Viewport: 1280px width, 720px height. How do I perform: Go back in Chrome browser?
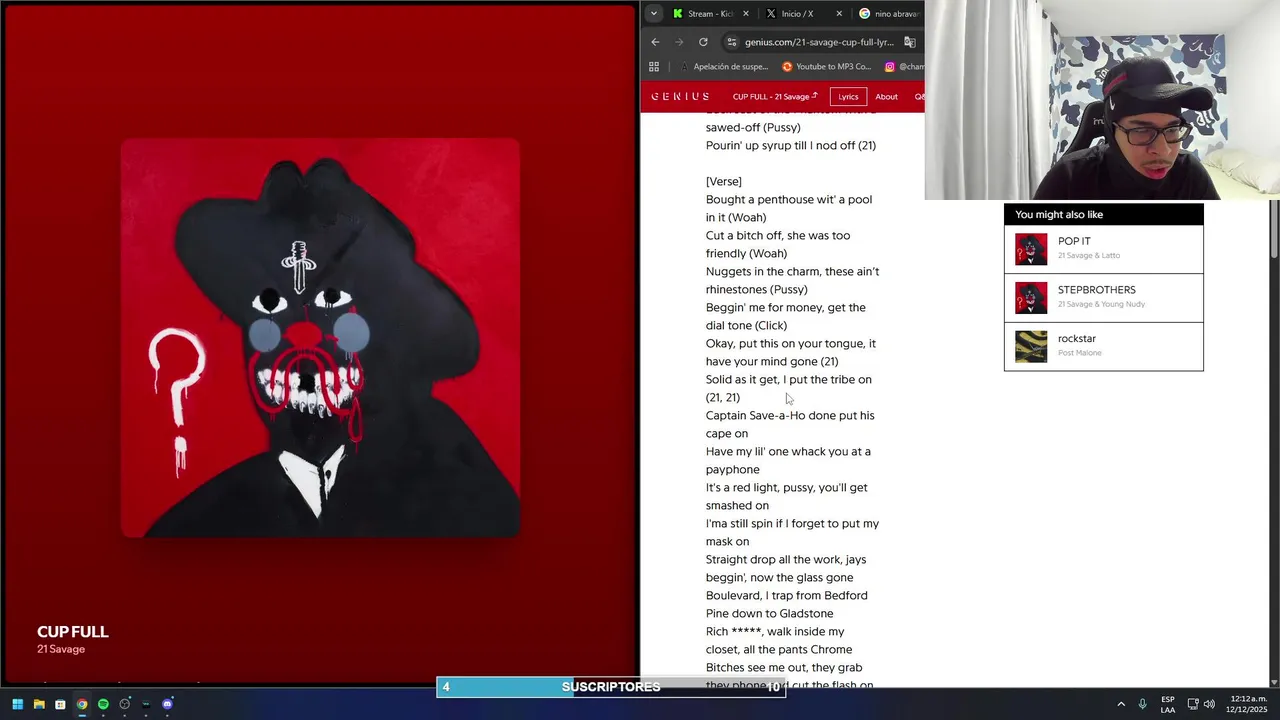[655, 42]
